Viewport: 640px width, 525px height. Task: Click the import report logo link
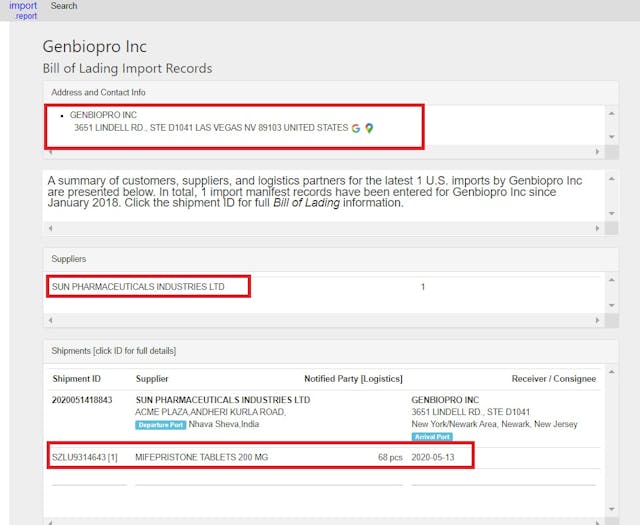tap(23, 11)
